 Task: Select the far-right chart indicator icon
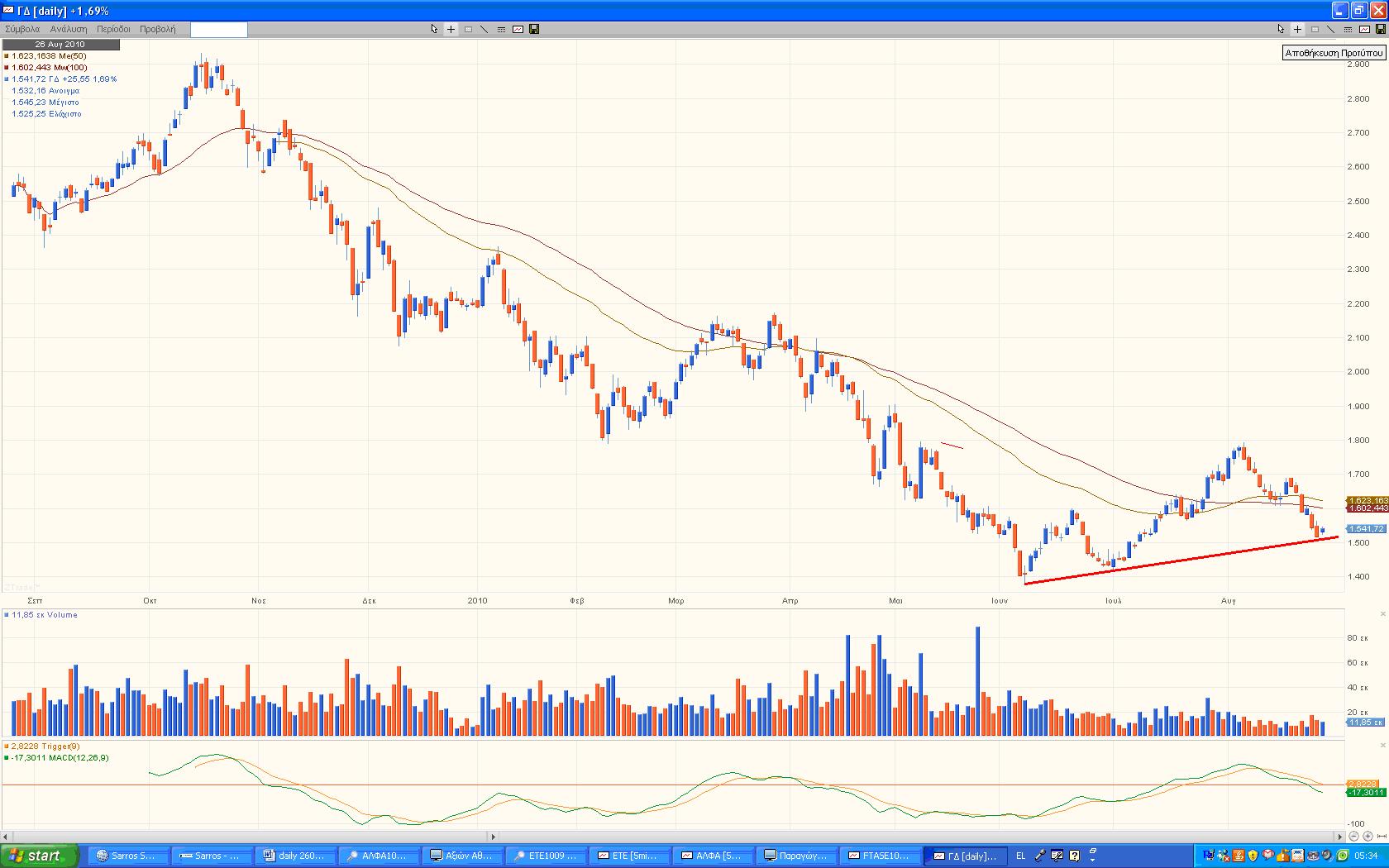point(1364,29)
